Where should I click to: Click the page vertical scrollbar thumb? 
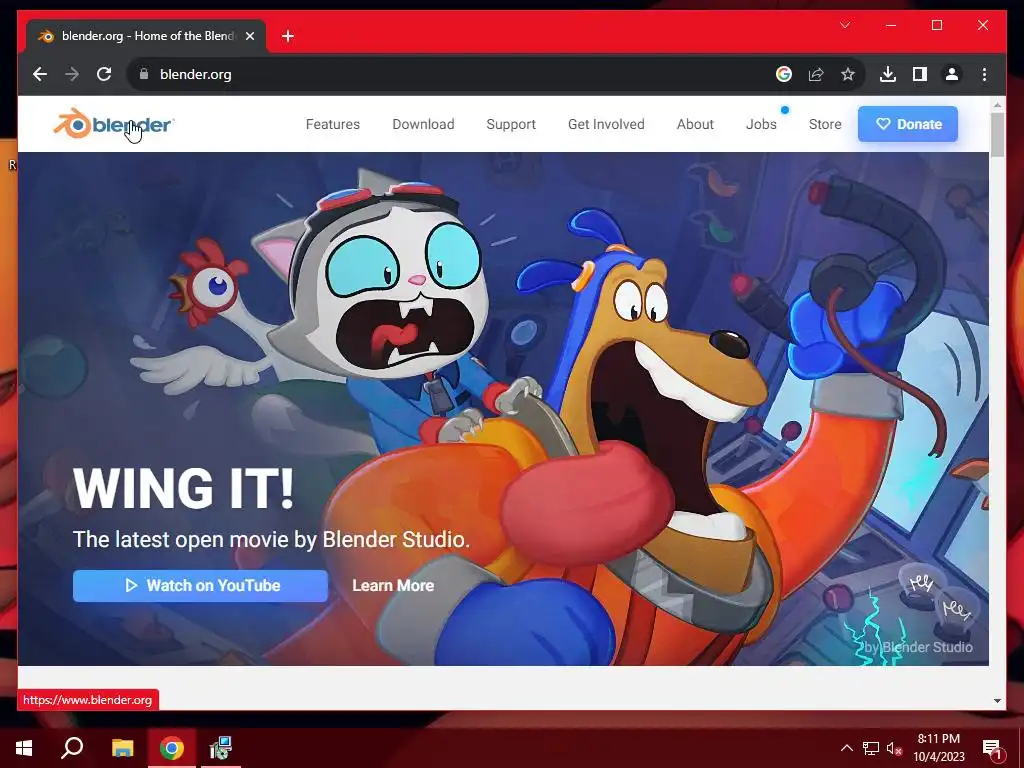(997, 135)
